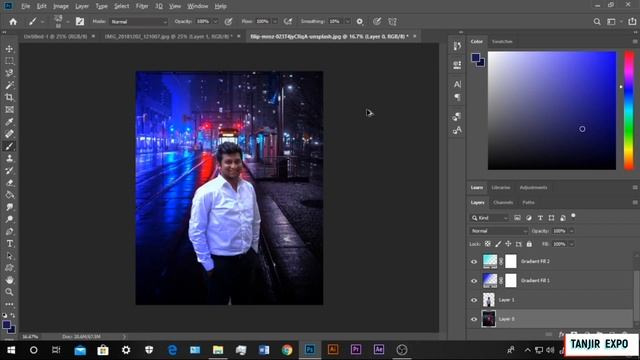The image size is (640, 360).
Task: Hide Layer 1 visibility eye
Action: [474, 300]
